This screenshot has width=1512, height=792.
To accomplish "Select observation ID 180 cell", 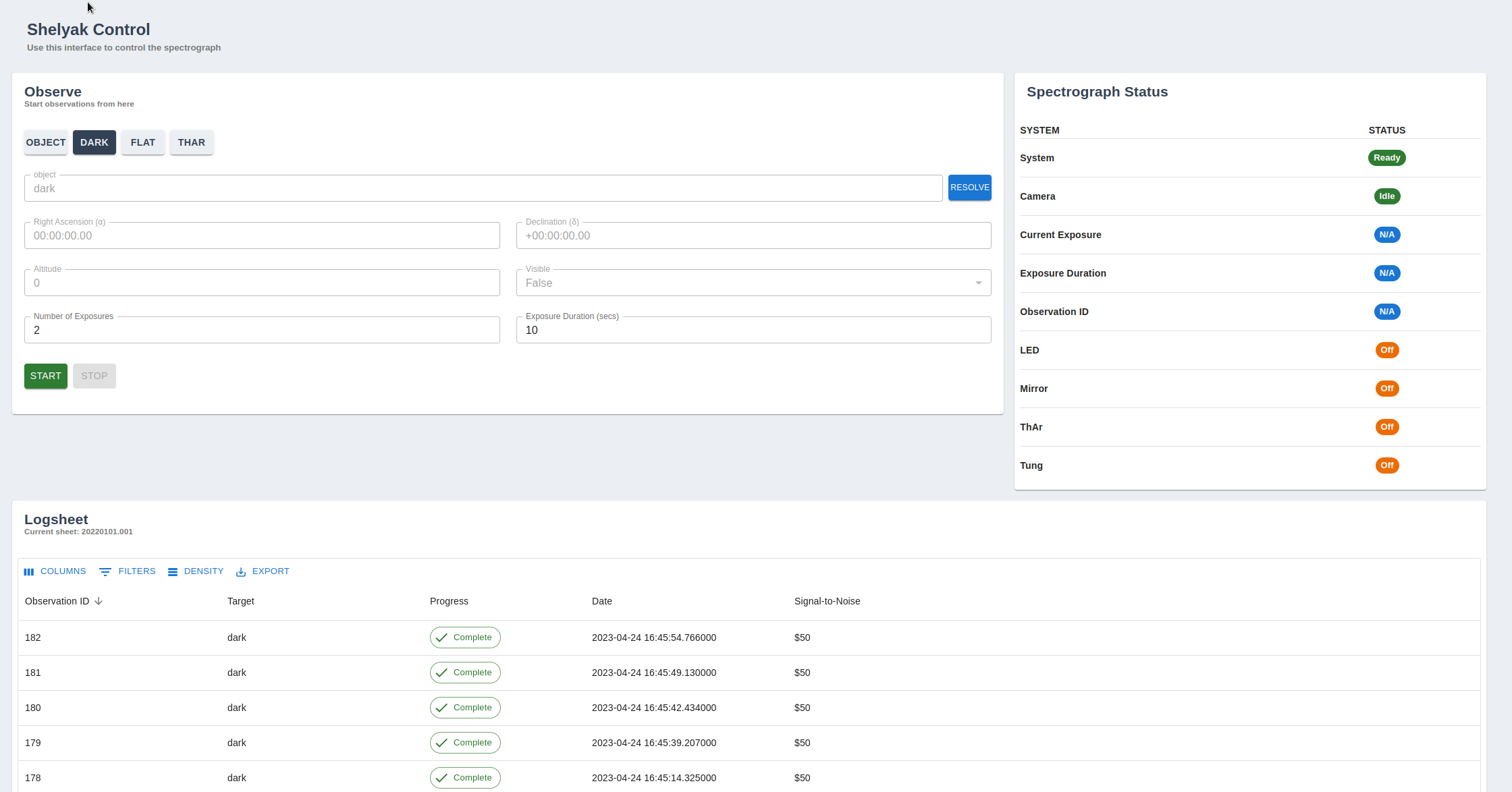I will 33,708.
